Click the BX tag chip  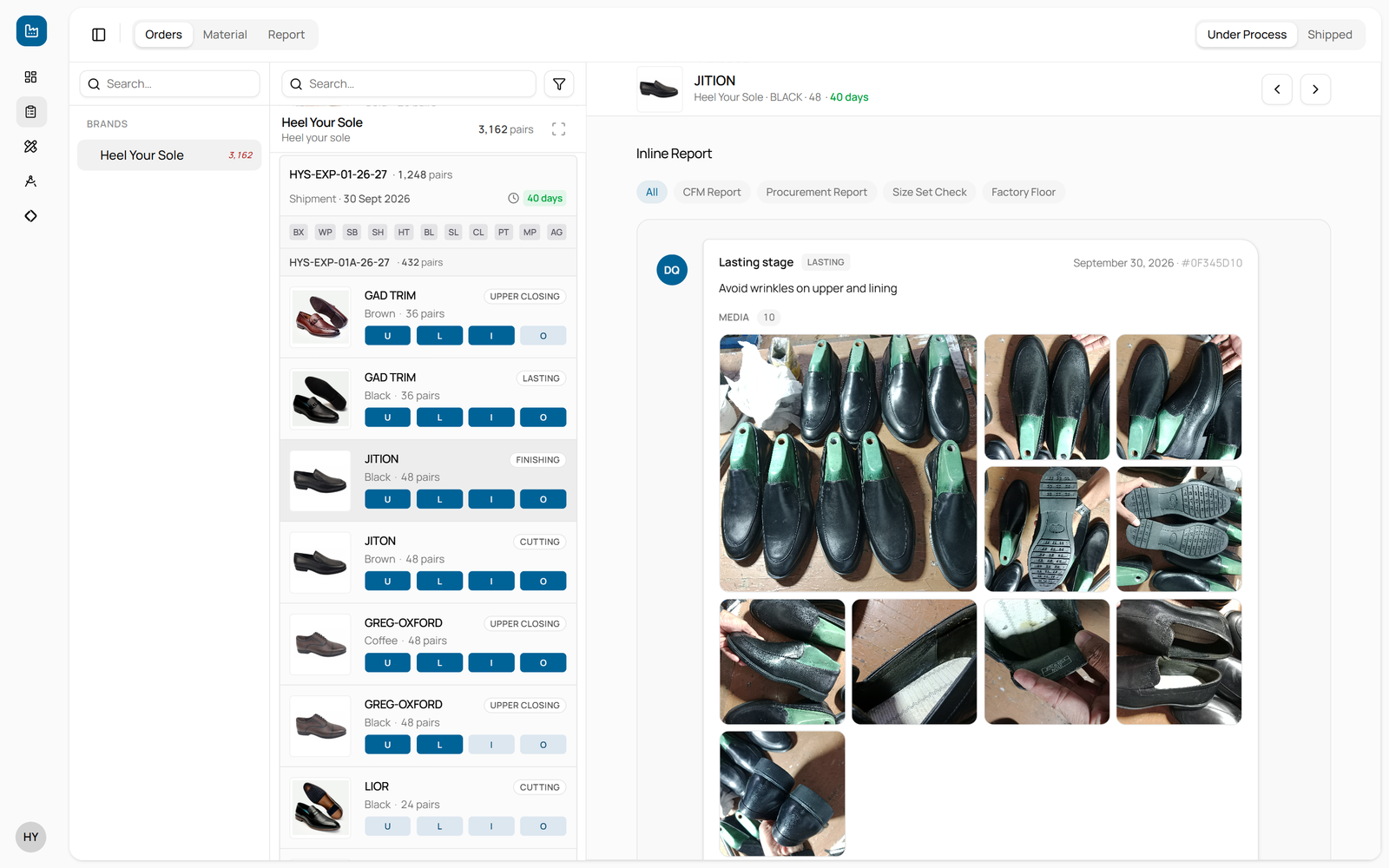pos(299,232)
